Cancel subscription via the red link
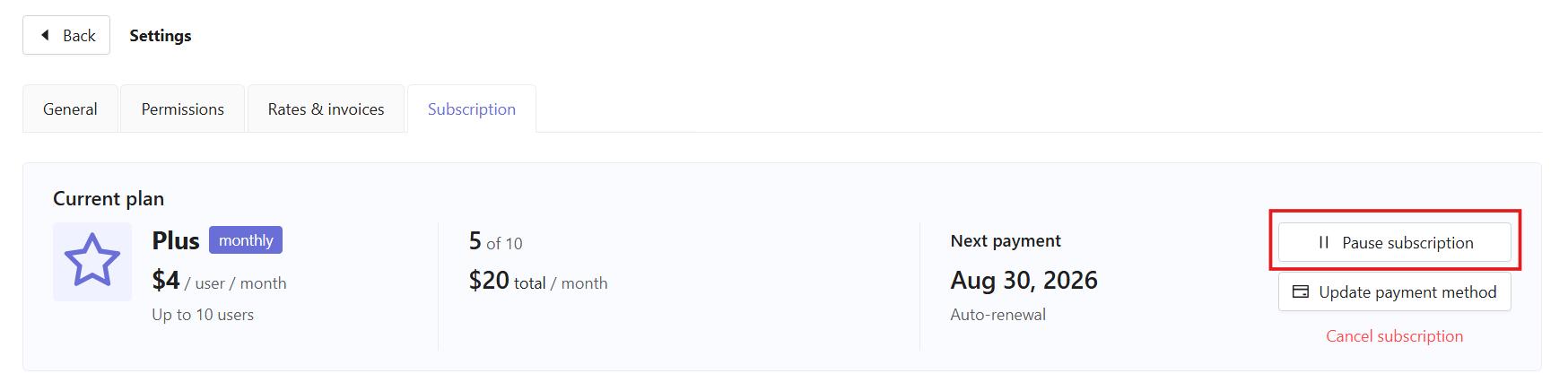1568x391 pixels. click(1395, 336)
